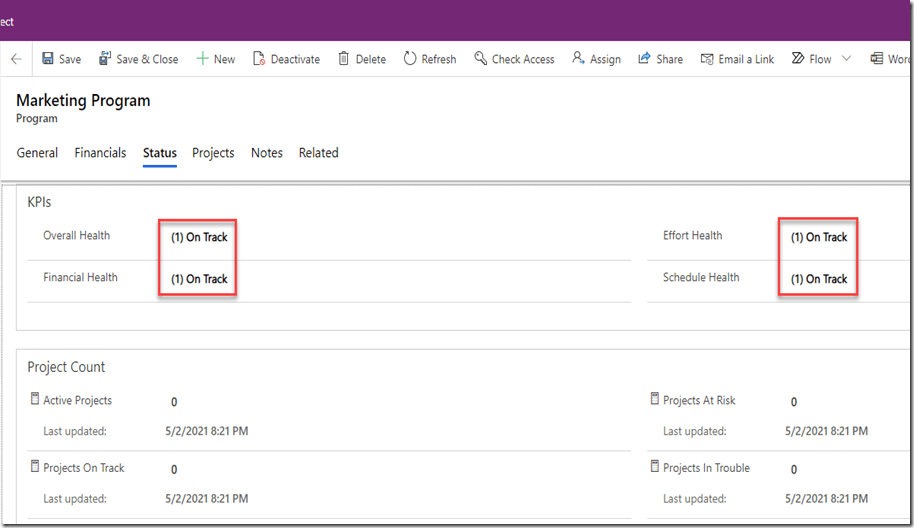Open the Financials tab
The height and width of the screenshot is (528, 914).
click(100, 153)
